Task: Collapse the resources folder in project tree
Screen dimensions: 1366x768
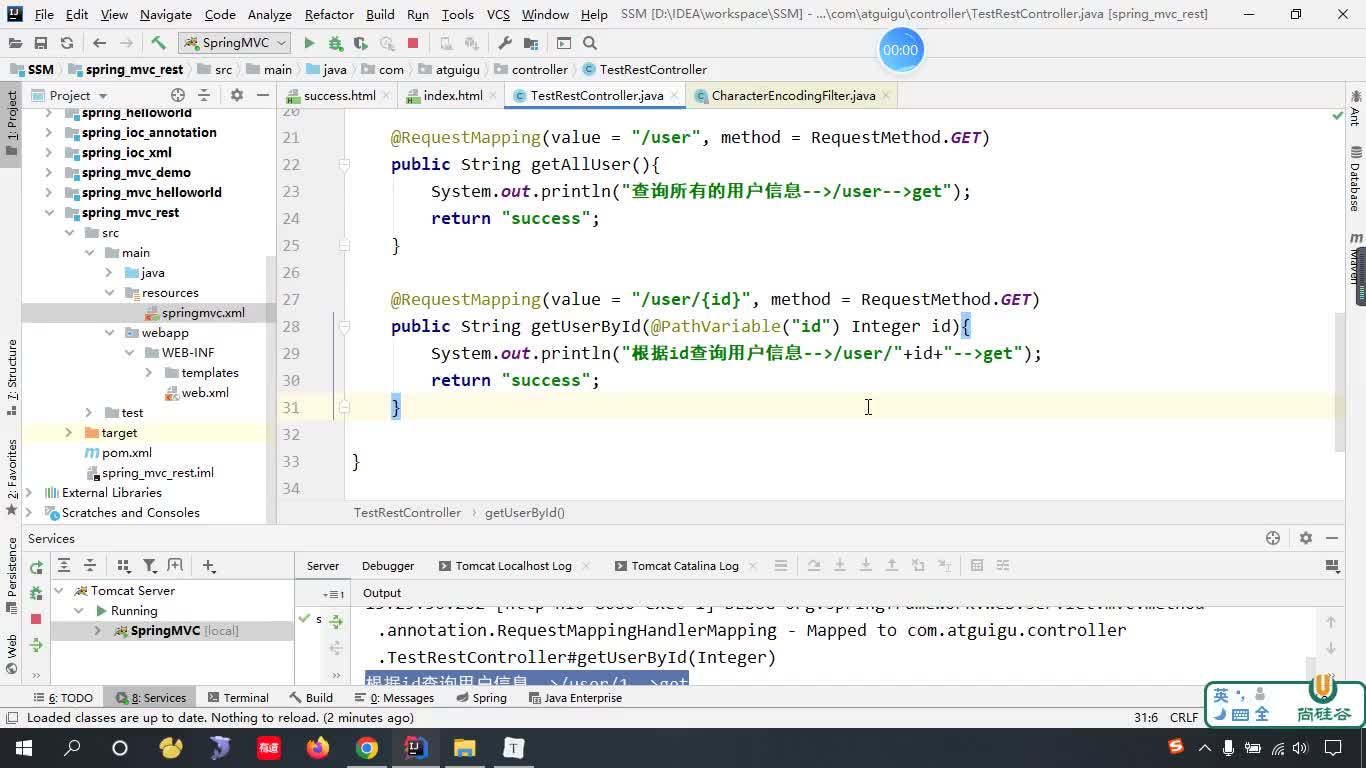Action: [x=109, y=292]
